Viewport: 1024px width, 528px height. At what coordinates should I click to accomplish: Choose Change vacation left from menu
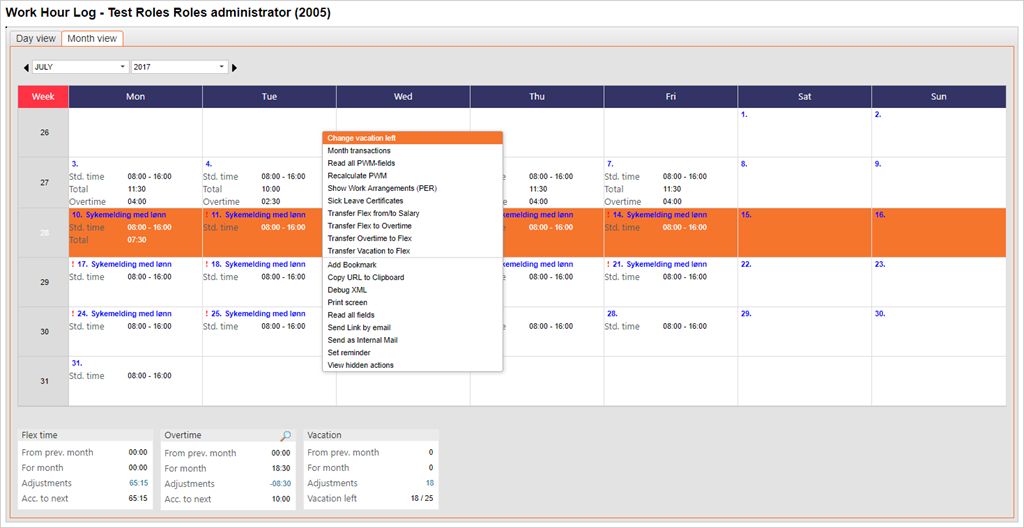[362, 138]
